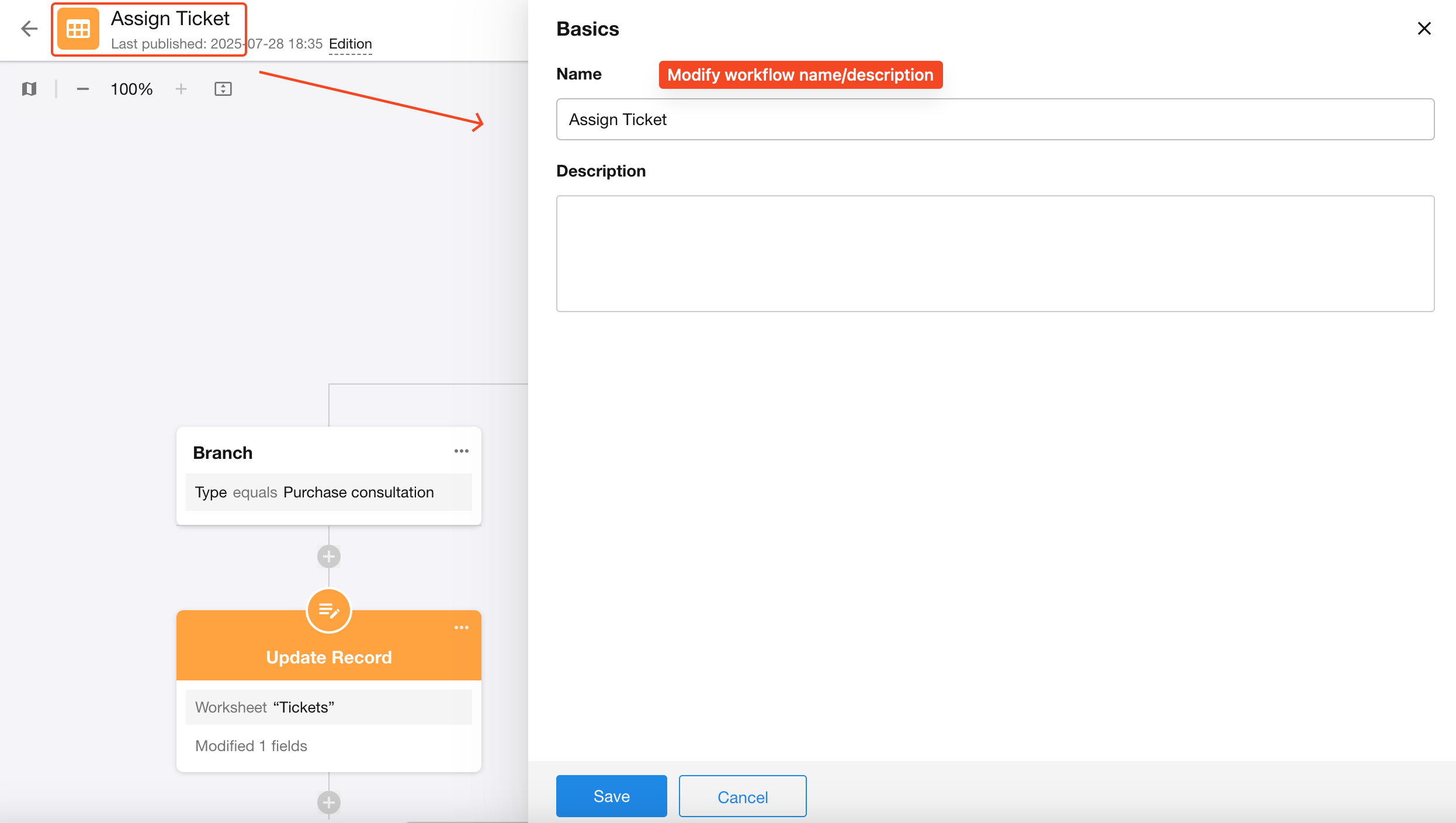Click the back arrow icon
The width and height of the screenshot is (1456, 823).
point(29,29)
